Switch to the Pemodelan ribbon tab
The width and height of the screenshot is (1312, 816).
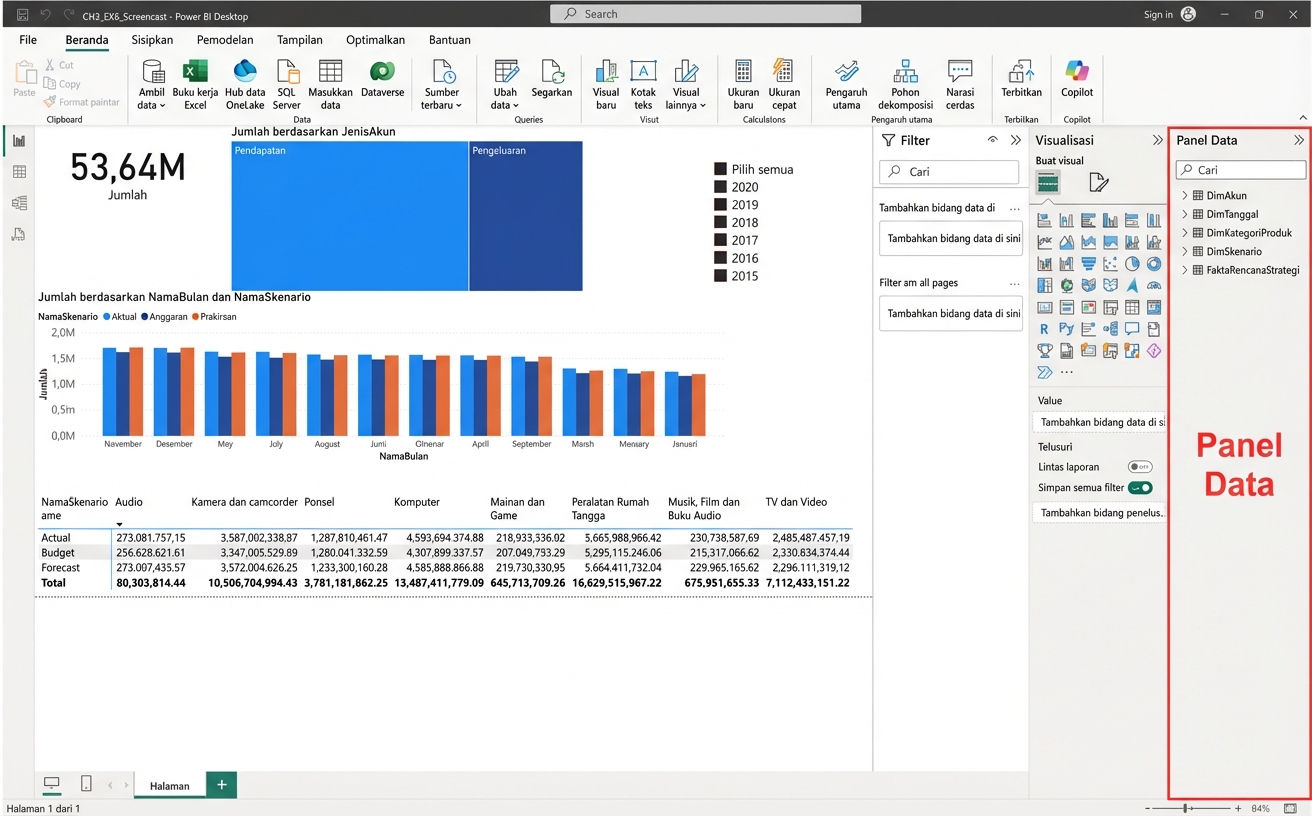tap(224, 40)
